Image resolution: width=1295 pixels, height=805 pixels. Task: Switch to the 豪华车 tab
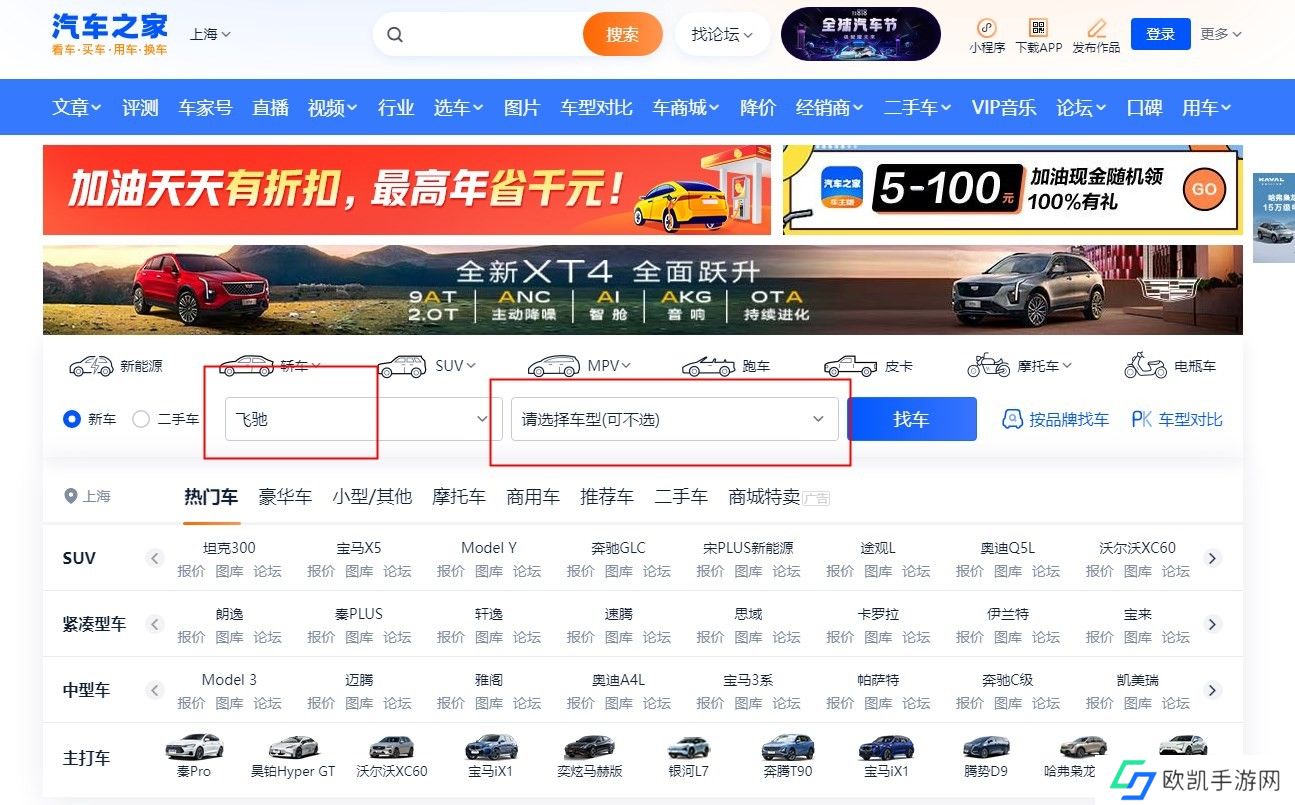click(285, 496)
